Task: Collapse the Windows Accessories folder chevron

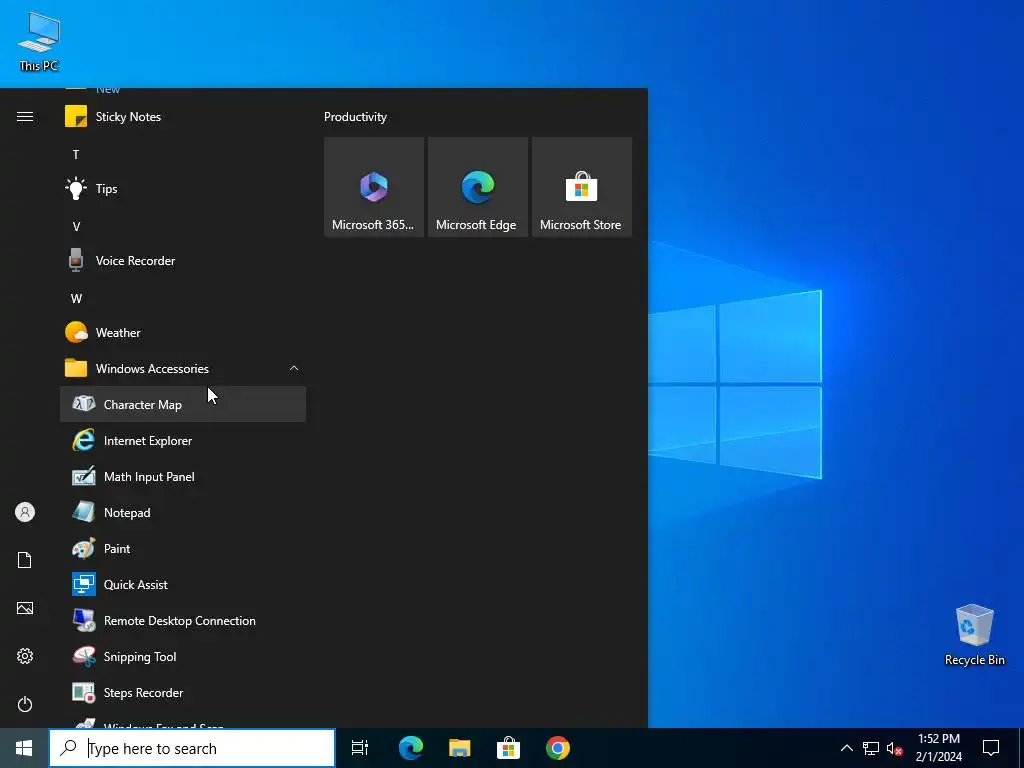Action: pos(294,368)
